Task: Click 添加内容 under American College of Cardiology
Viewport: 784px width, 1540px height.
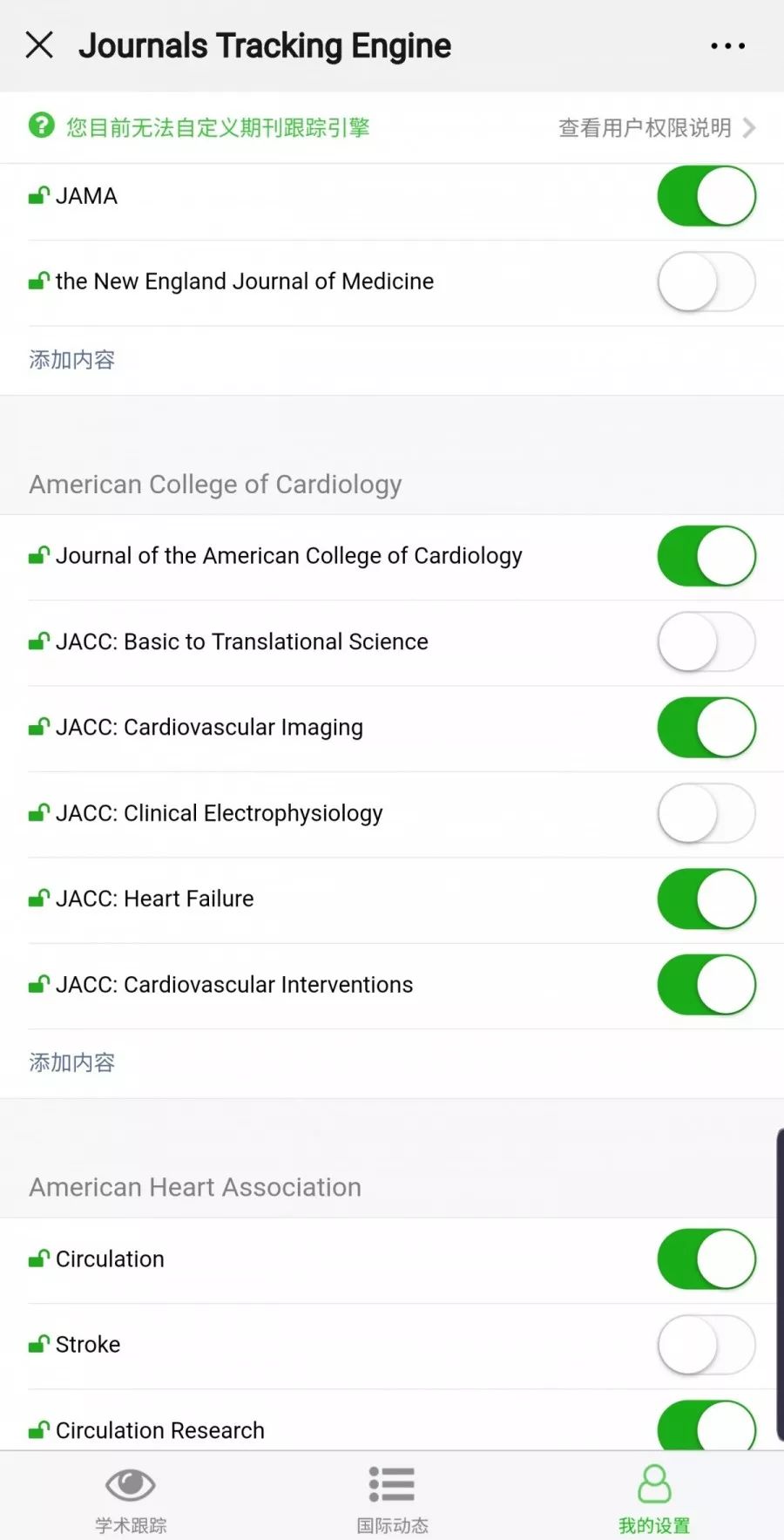Action: click(72, 1062)
